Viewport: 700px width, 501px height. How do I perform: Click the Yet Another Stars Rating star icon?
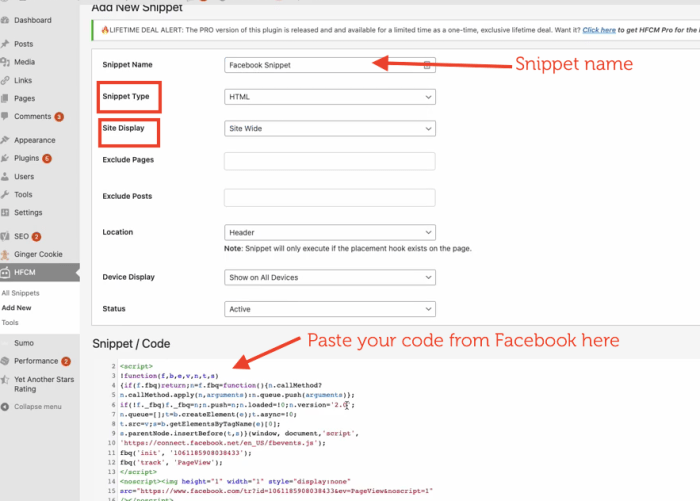5,380
